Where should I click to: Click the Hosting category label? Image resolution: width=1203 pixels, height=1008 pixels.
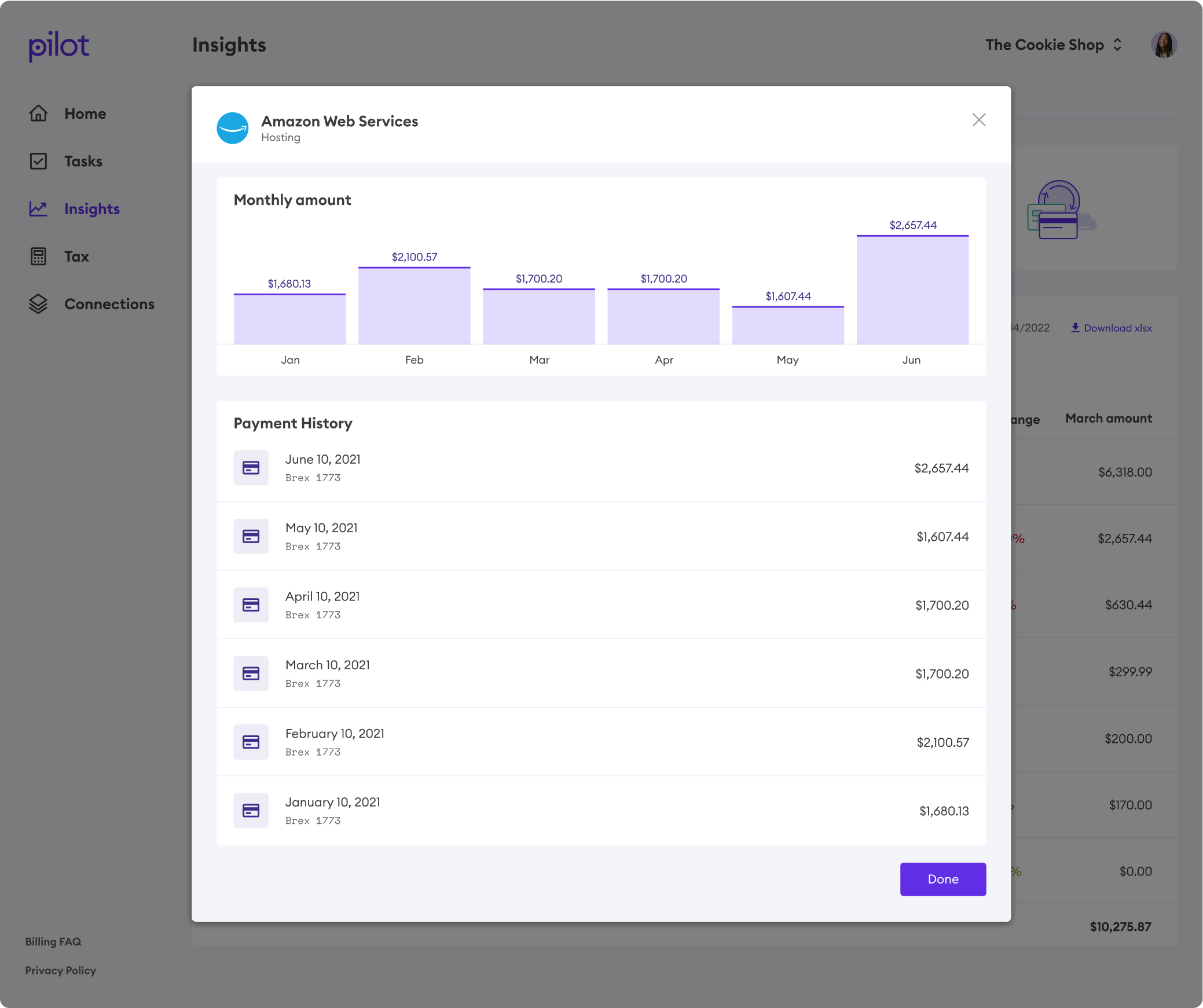point(281,137)
